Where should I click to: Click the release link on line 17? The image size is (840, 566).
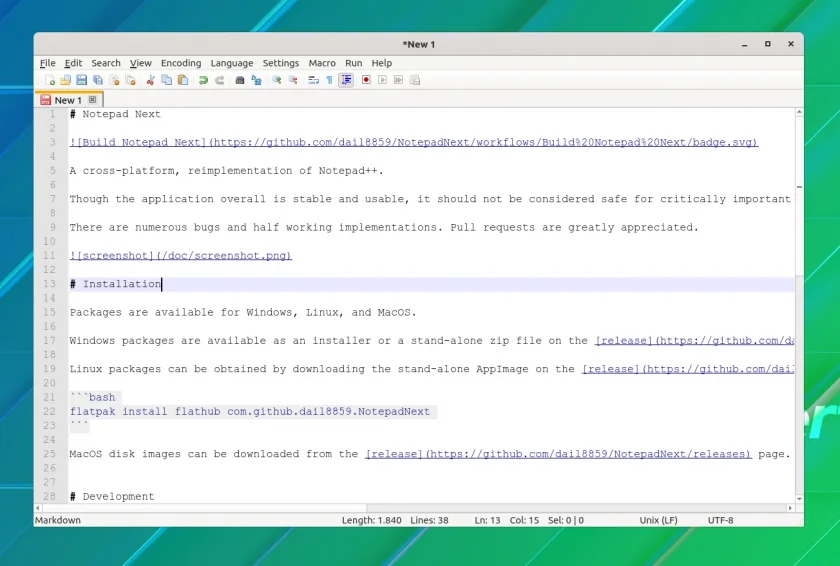point(694,341)
